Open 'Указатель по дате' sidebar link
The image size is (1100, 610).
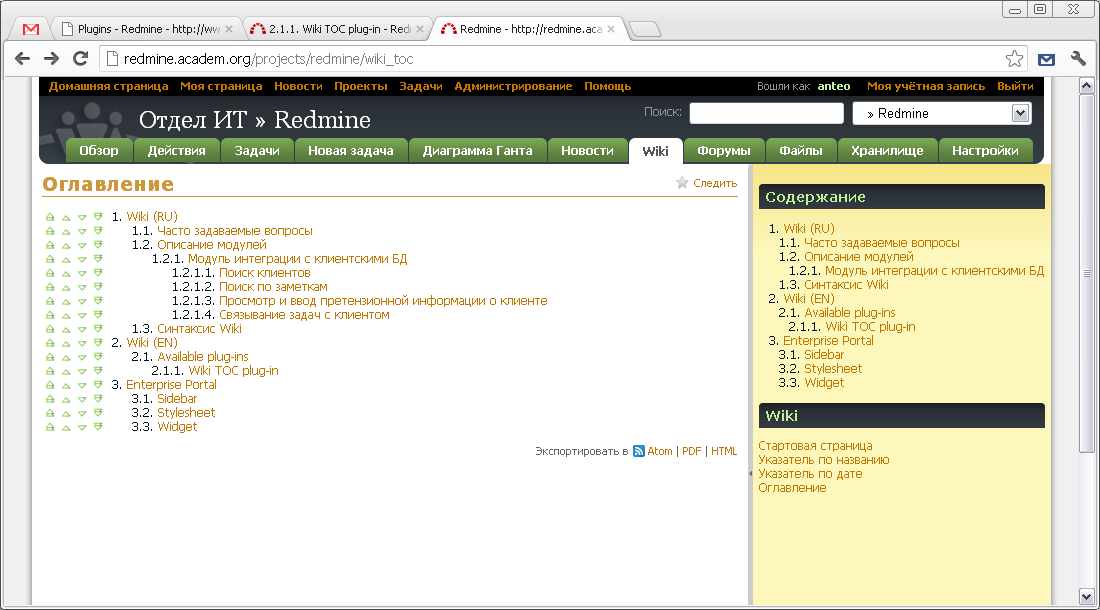[x=810, y=474]
